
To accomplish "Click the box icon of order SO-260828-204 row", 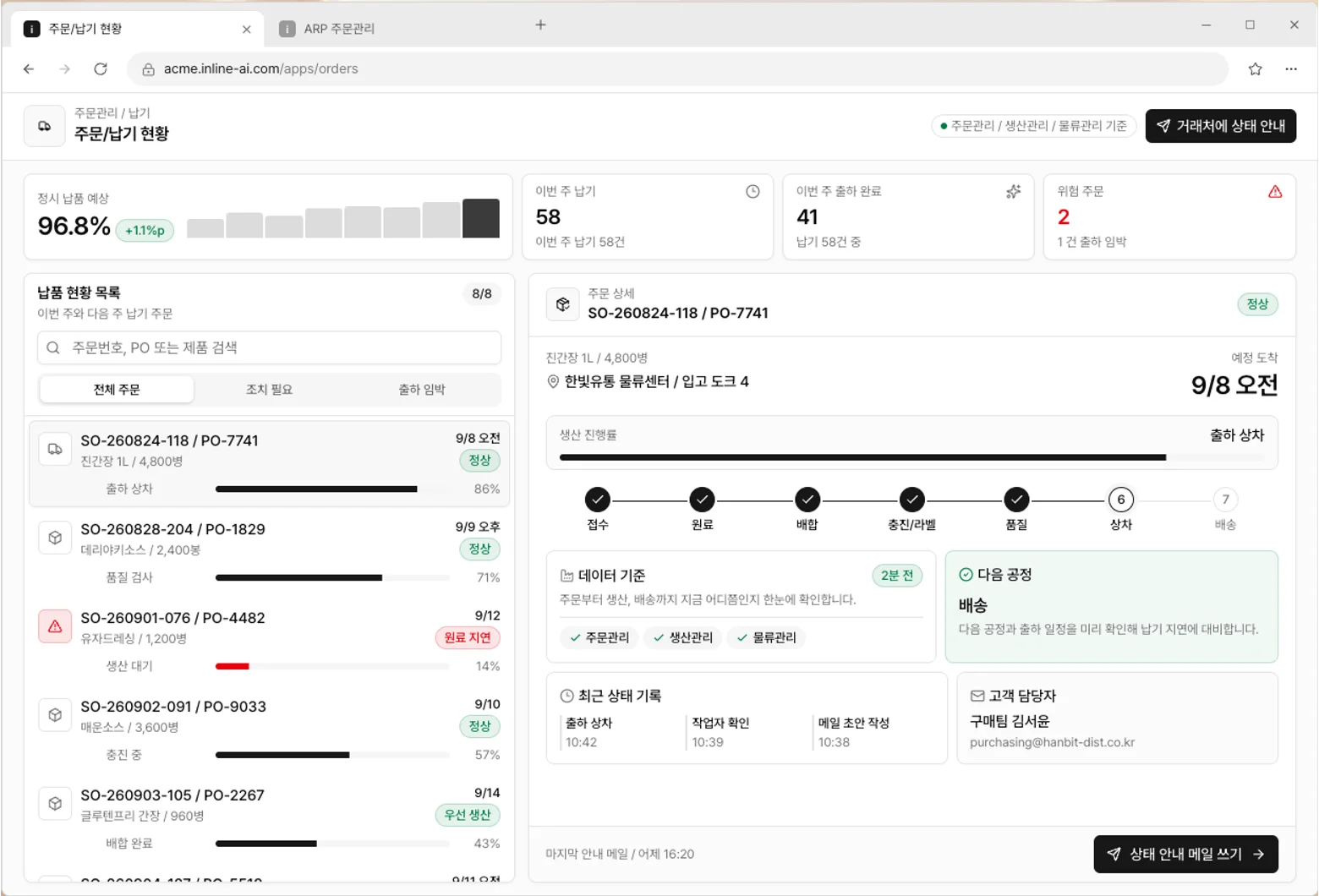I will (x=55, y=538).
